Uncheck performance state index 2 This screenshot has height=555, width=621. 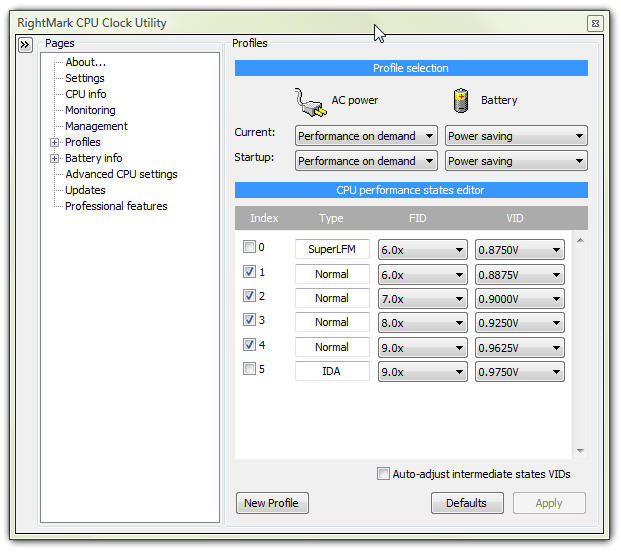point(249,296)
